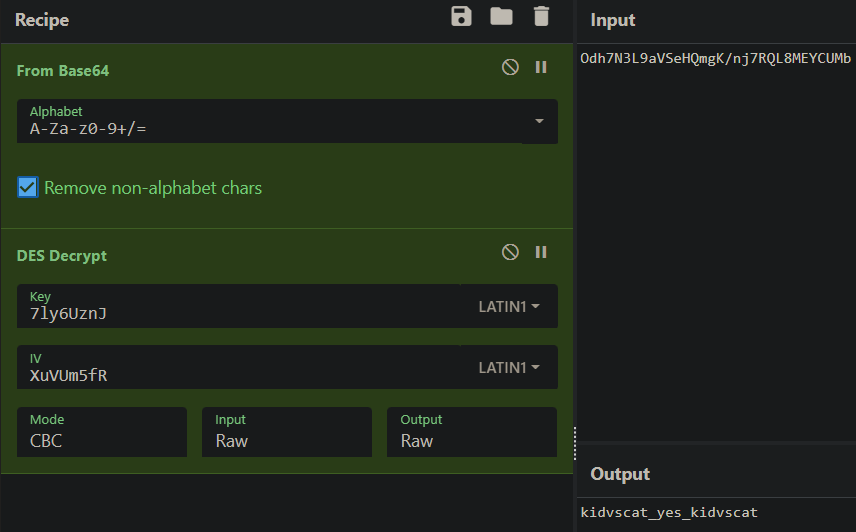Click the Load recipe folder icon
856x532 pixels.
click(x=501, y=17)
